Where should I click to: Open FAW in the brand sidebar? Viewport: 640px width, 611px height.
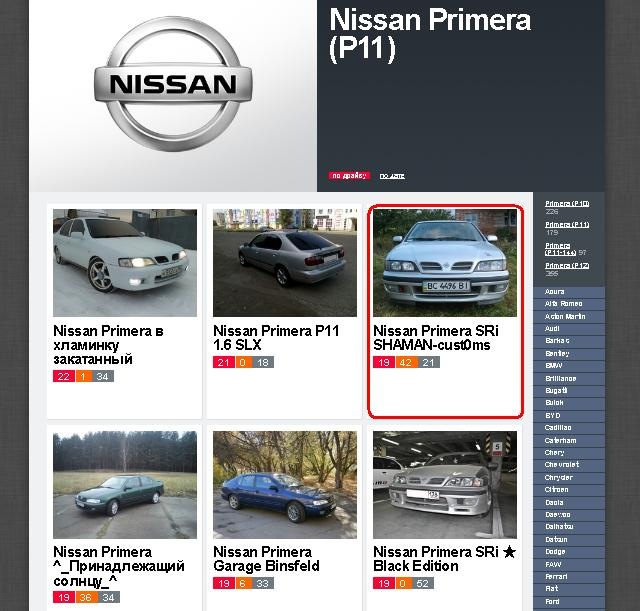553,565
